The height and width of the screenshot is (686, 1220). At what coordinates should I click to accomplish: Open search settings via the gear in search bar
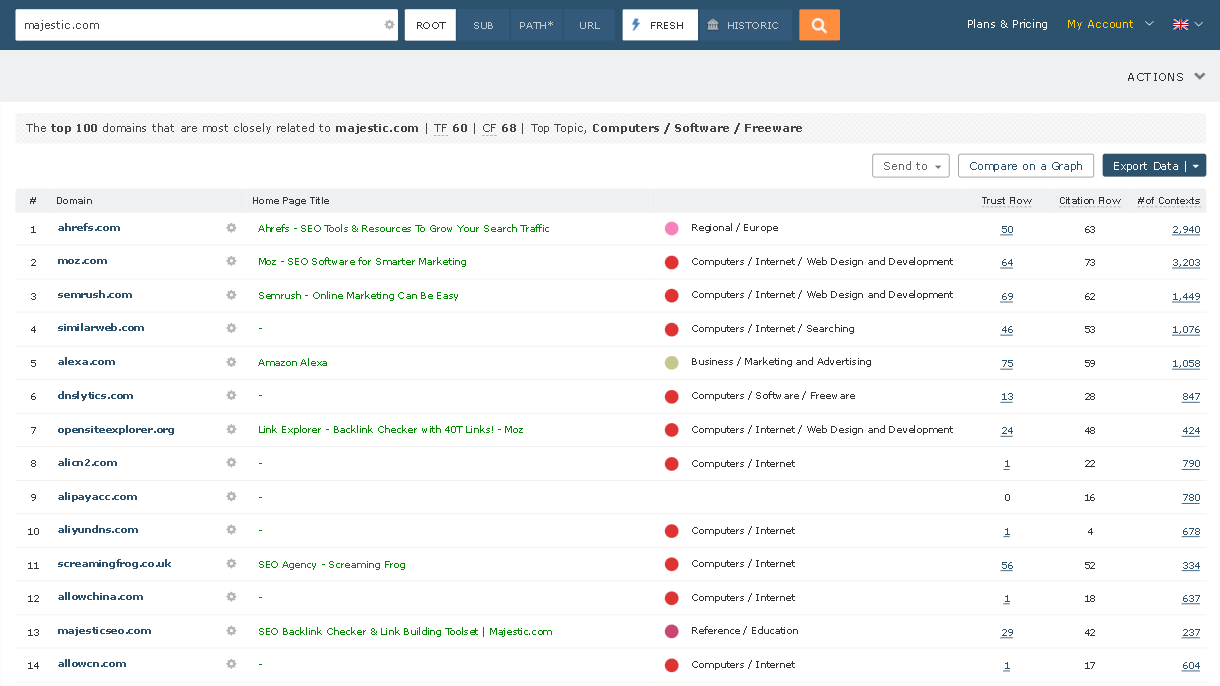(388, 23)
